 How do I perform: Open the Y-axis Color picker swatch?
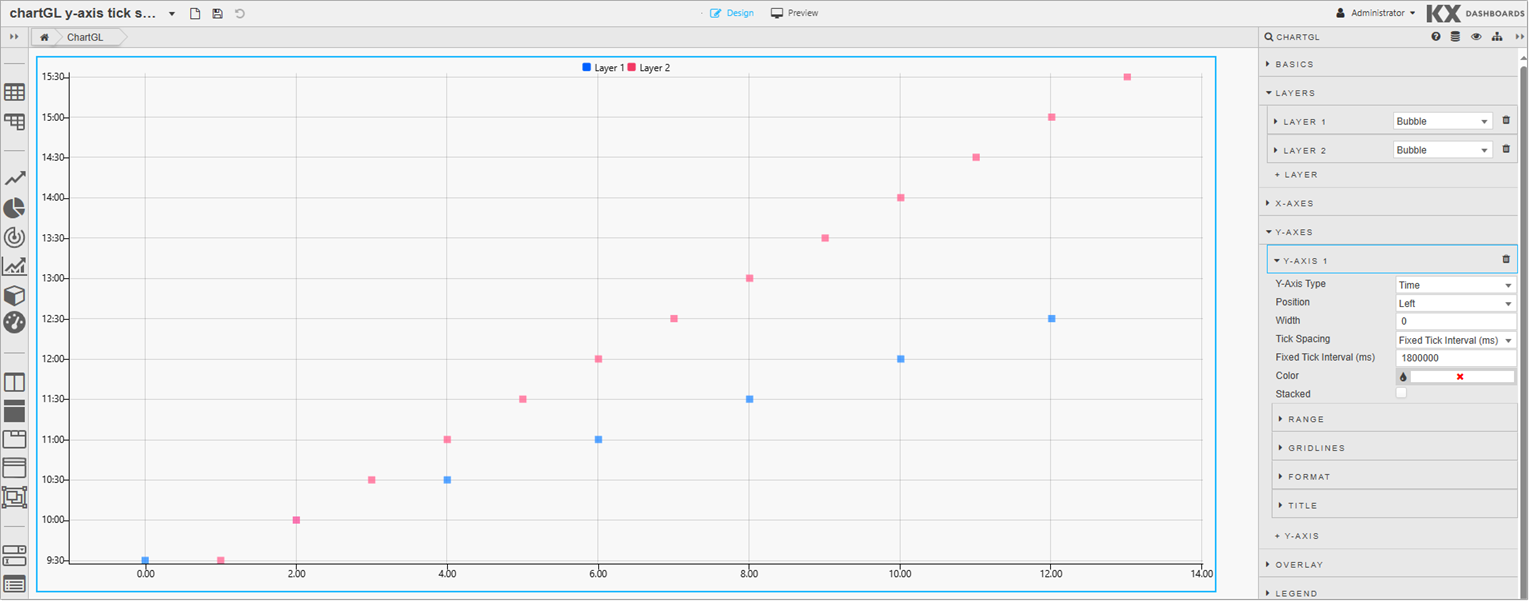pos(1403,377)
